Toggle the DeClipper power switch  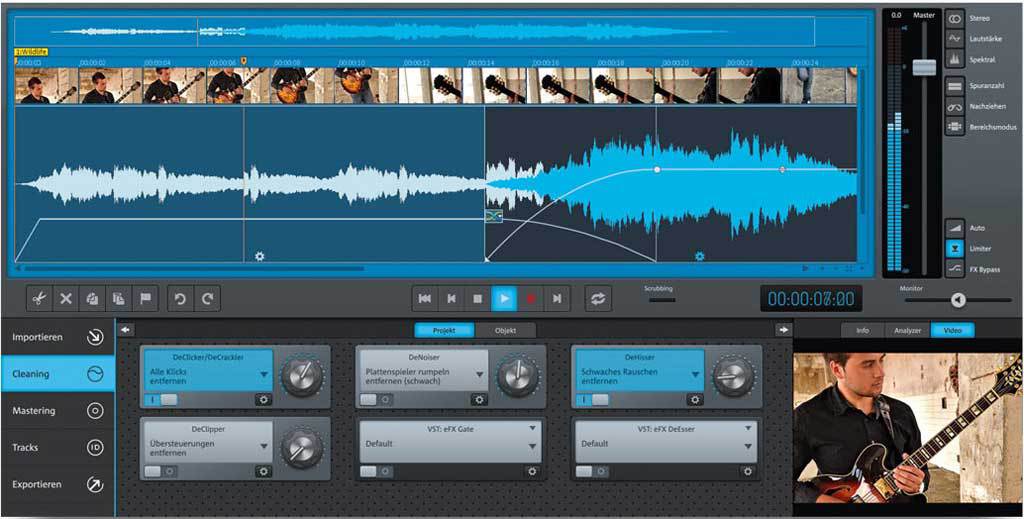coord(161,471)
